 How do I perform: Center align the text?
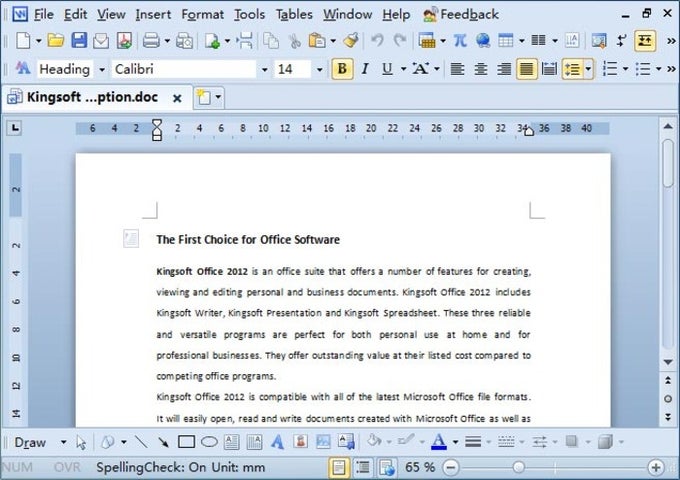(x=481, y=69)
